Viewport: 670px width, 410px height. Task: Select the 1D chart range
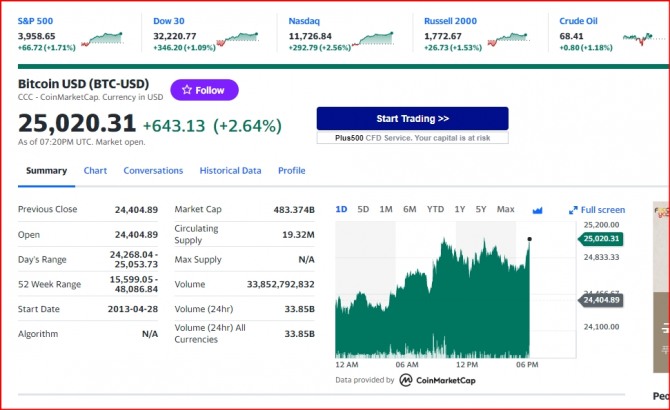click(x=341, y=209)
